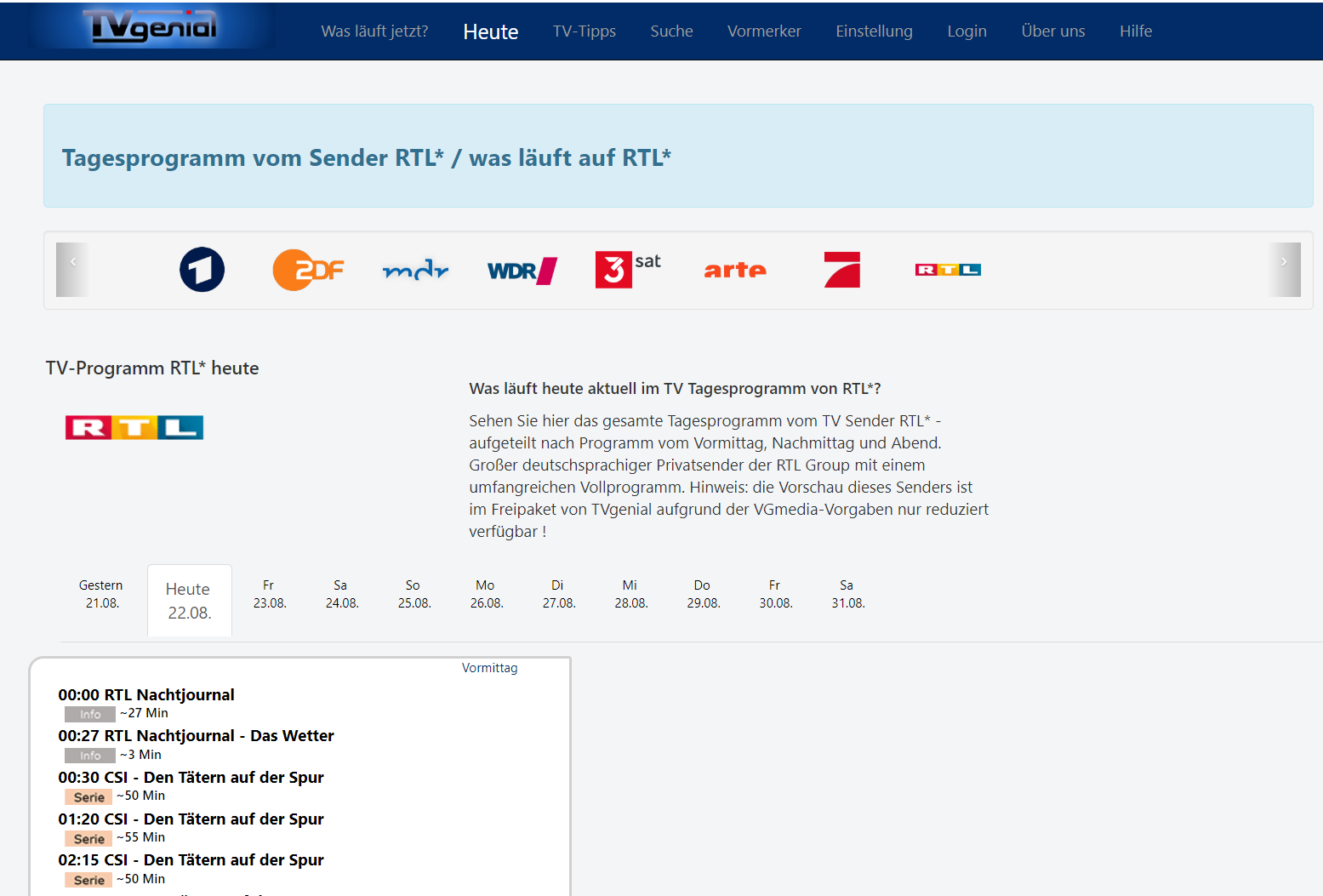
Task: Open the Suche menu item
Action: (671, 31)
